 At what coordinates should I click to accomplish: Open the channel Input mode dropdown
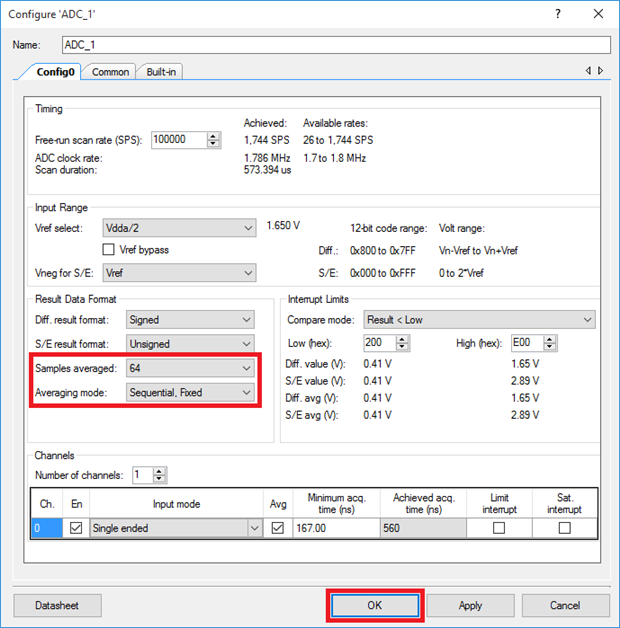tap(176, 528)
